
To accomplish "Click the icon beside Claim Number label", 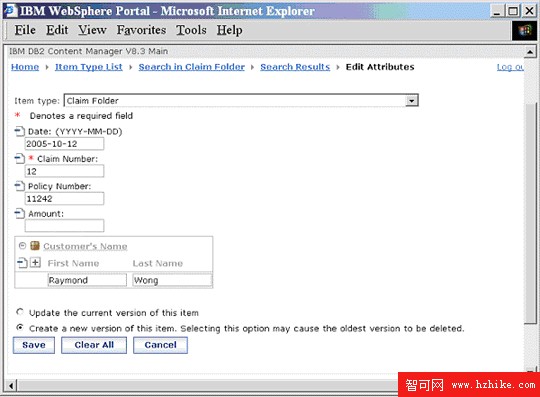I will (x=20, y=159).
